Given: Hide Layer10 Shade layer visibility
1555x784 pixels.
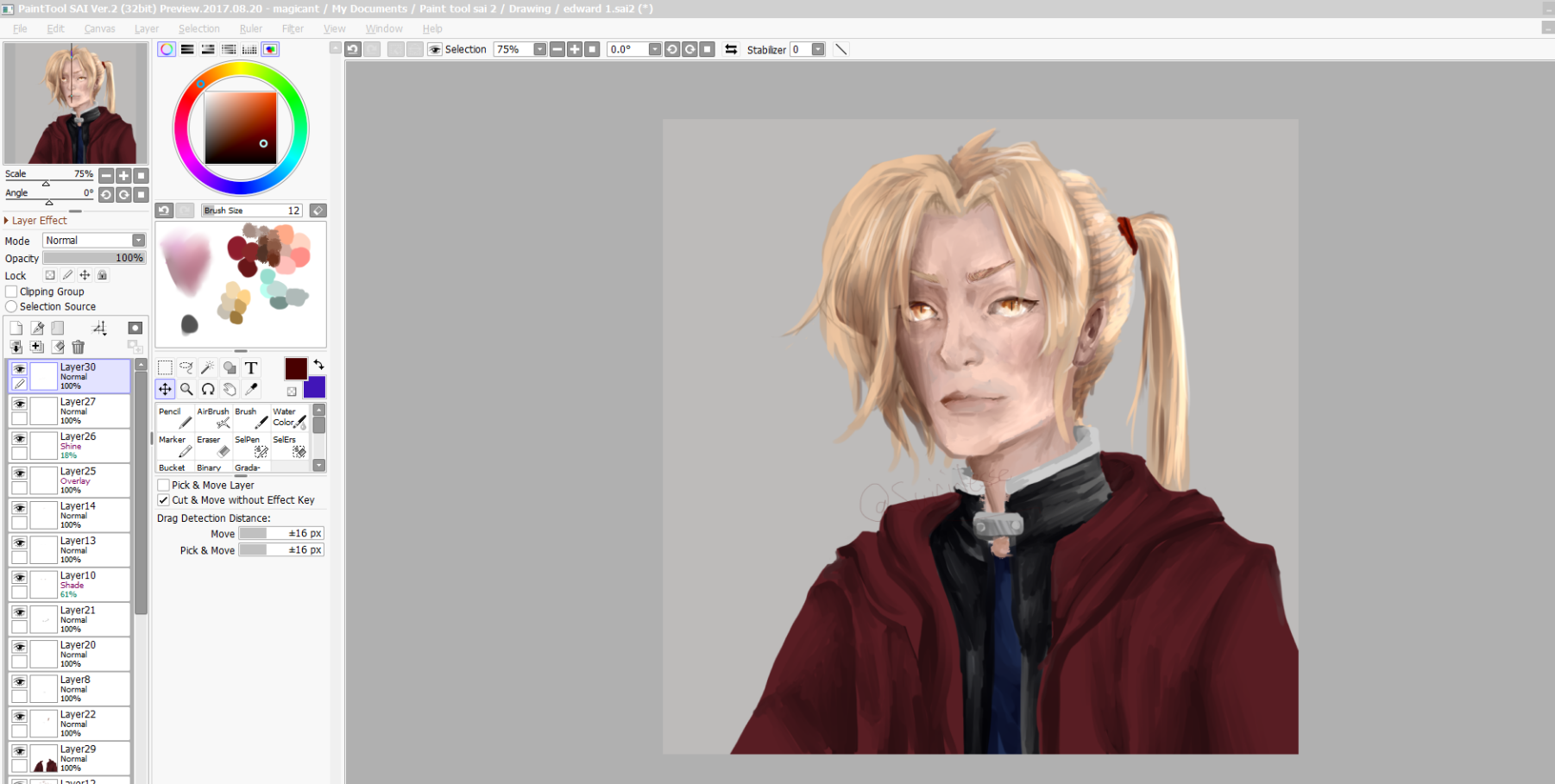Looking at the screenshot, I should pyautogui.click(x=19, y=577).
